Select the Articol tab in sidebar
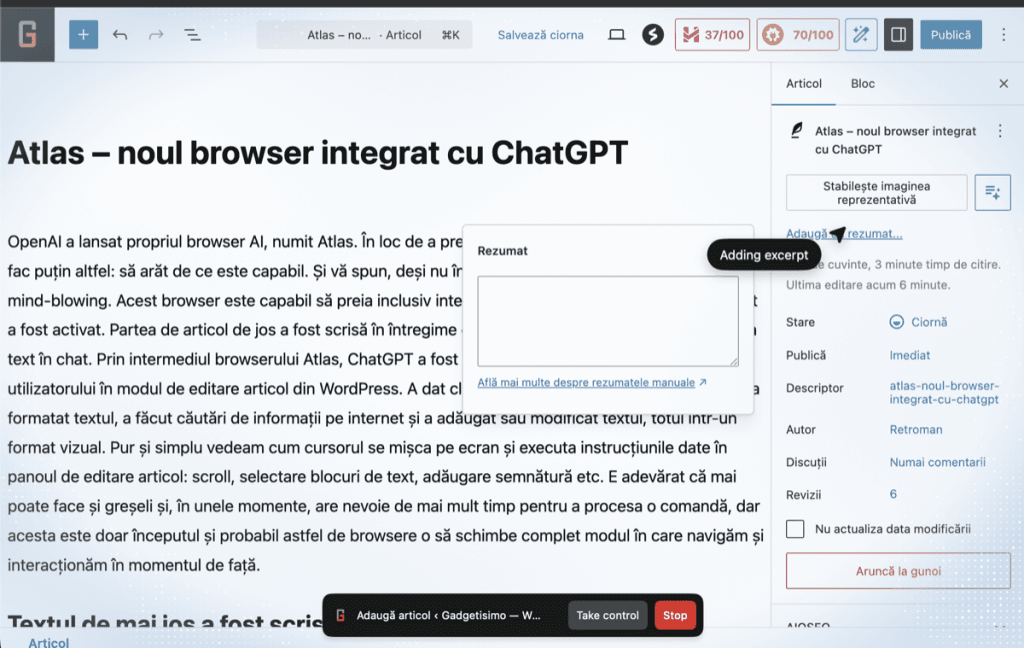 803,84
